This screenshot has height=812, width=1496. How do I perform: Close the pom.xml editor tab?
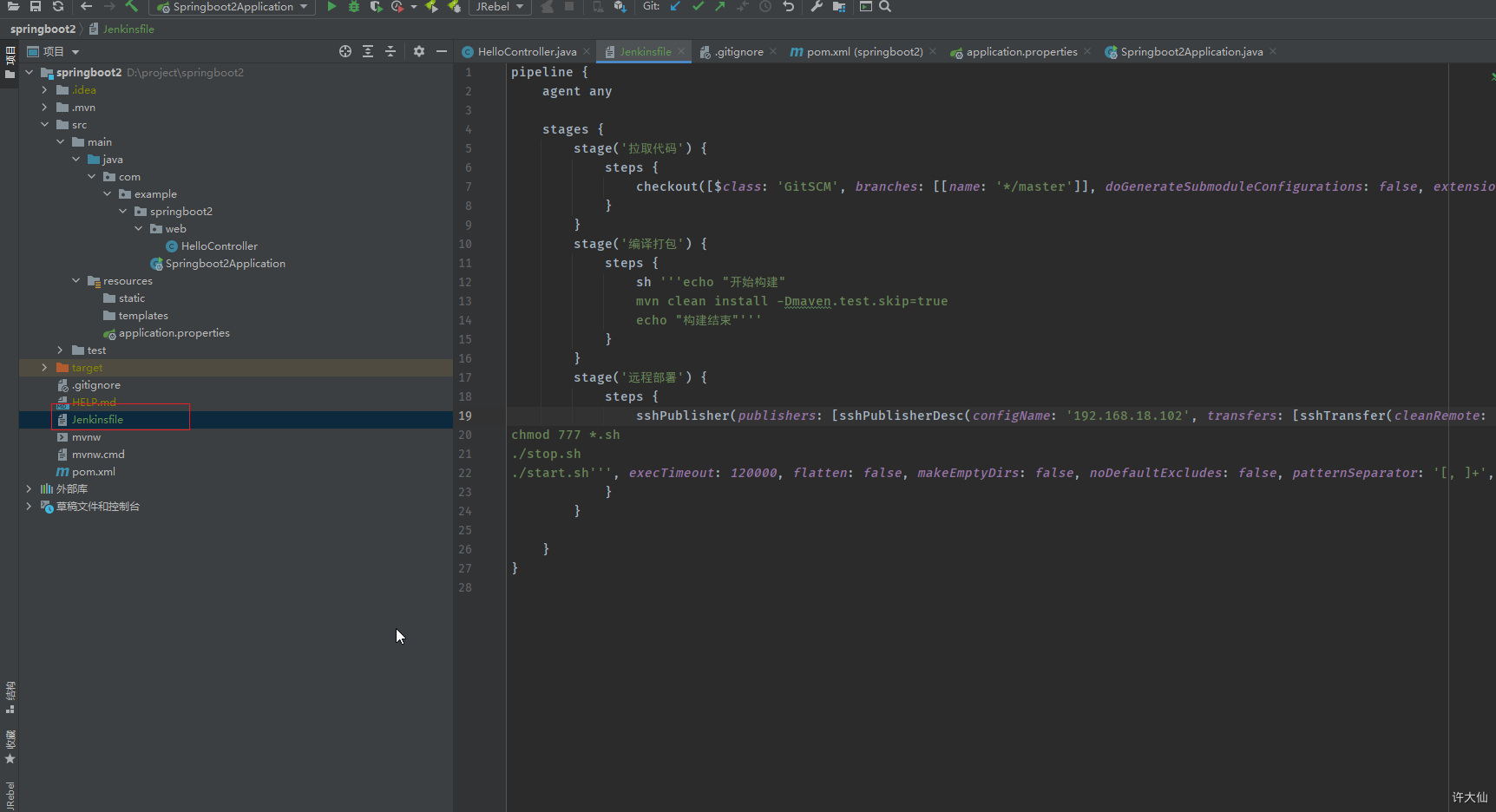[x=933, y=52]
